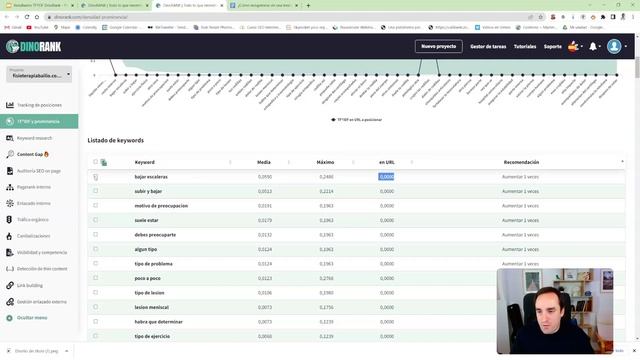Open download item options arrow in downloads bar
The height and width of the screenshot is (360, 640).
click(67, 351)
